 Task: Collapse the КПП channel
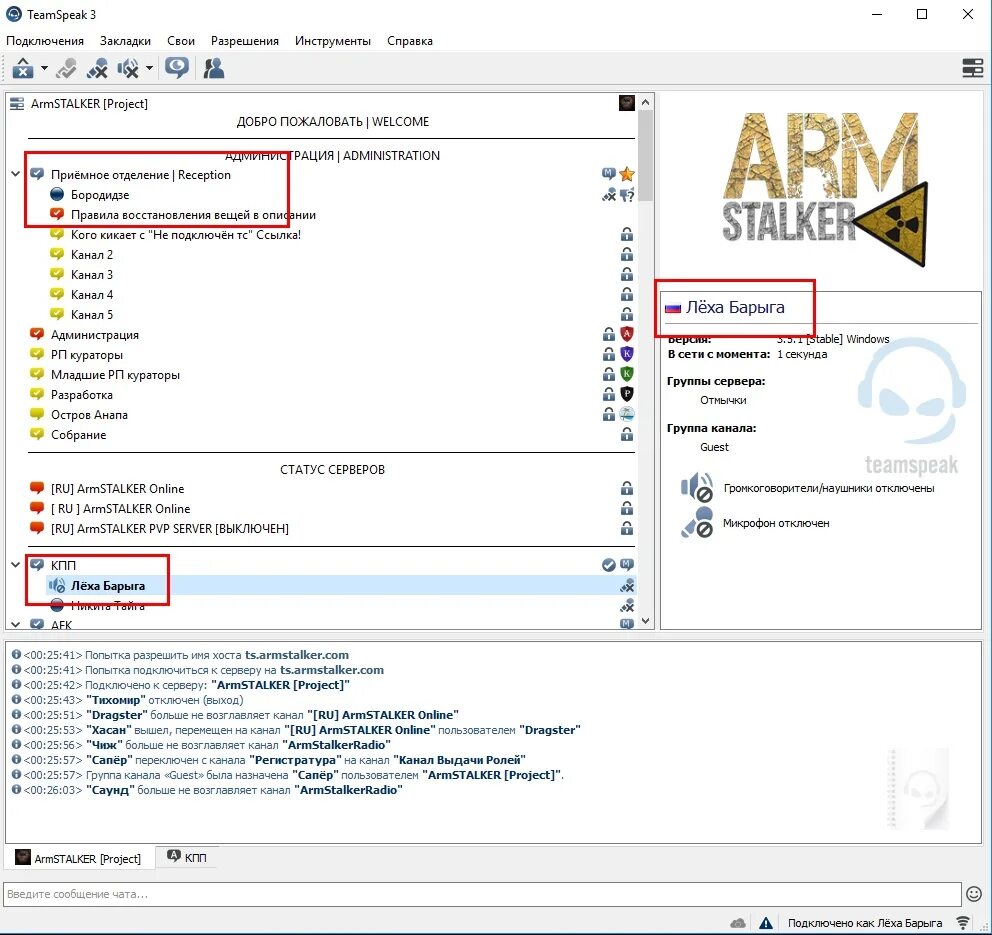pyautogui.click(x=15, y=565)
